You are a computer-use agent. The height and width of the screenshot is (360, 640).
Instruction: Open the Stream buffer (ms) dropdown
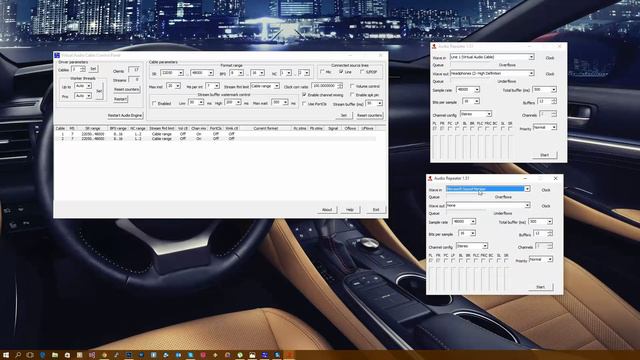click(374, 103)
